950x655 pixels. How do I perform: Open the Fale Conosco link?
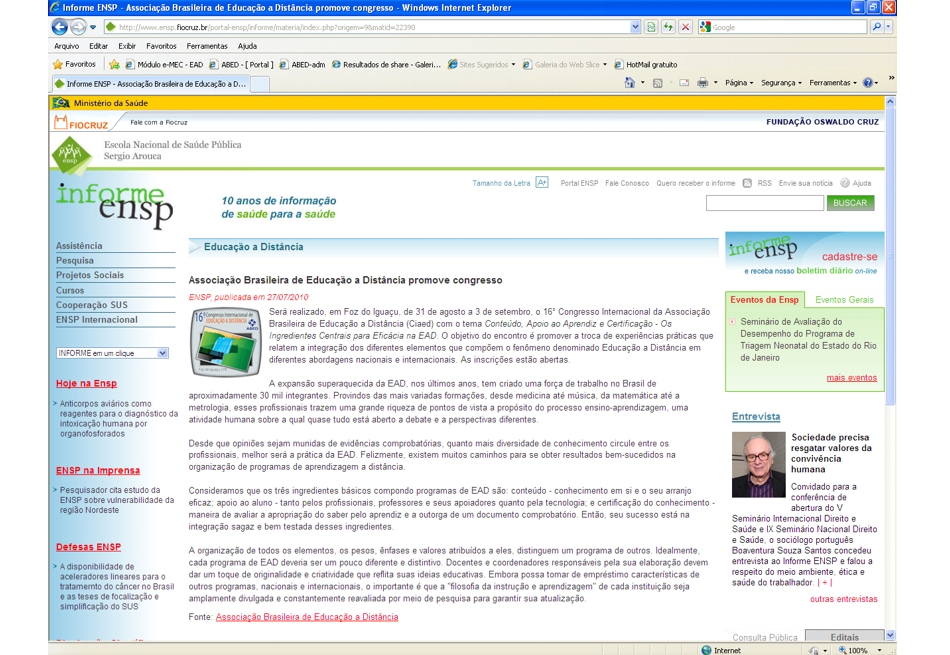pos(626,183)
